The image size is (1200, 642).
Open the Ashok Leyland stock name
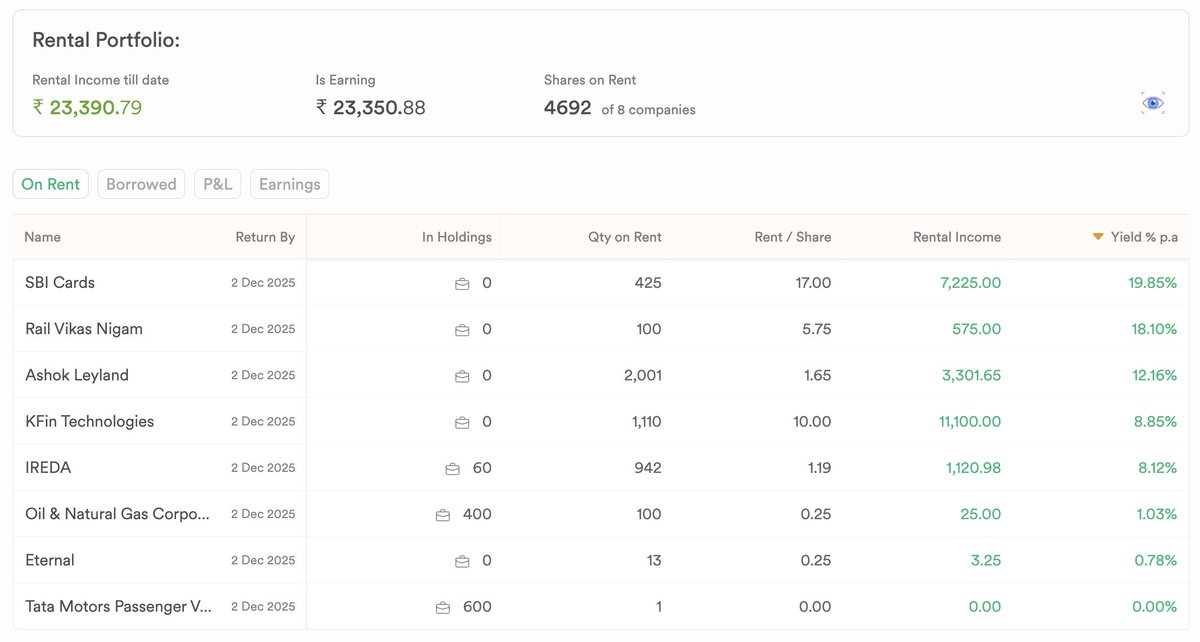77,375
